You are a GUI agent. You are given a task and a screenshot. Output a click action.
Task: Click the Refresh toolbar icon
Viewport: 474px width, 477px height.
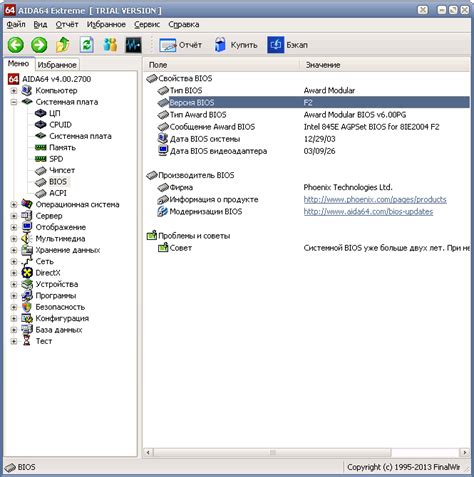[87, 45]
